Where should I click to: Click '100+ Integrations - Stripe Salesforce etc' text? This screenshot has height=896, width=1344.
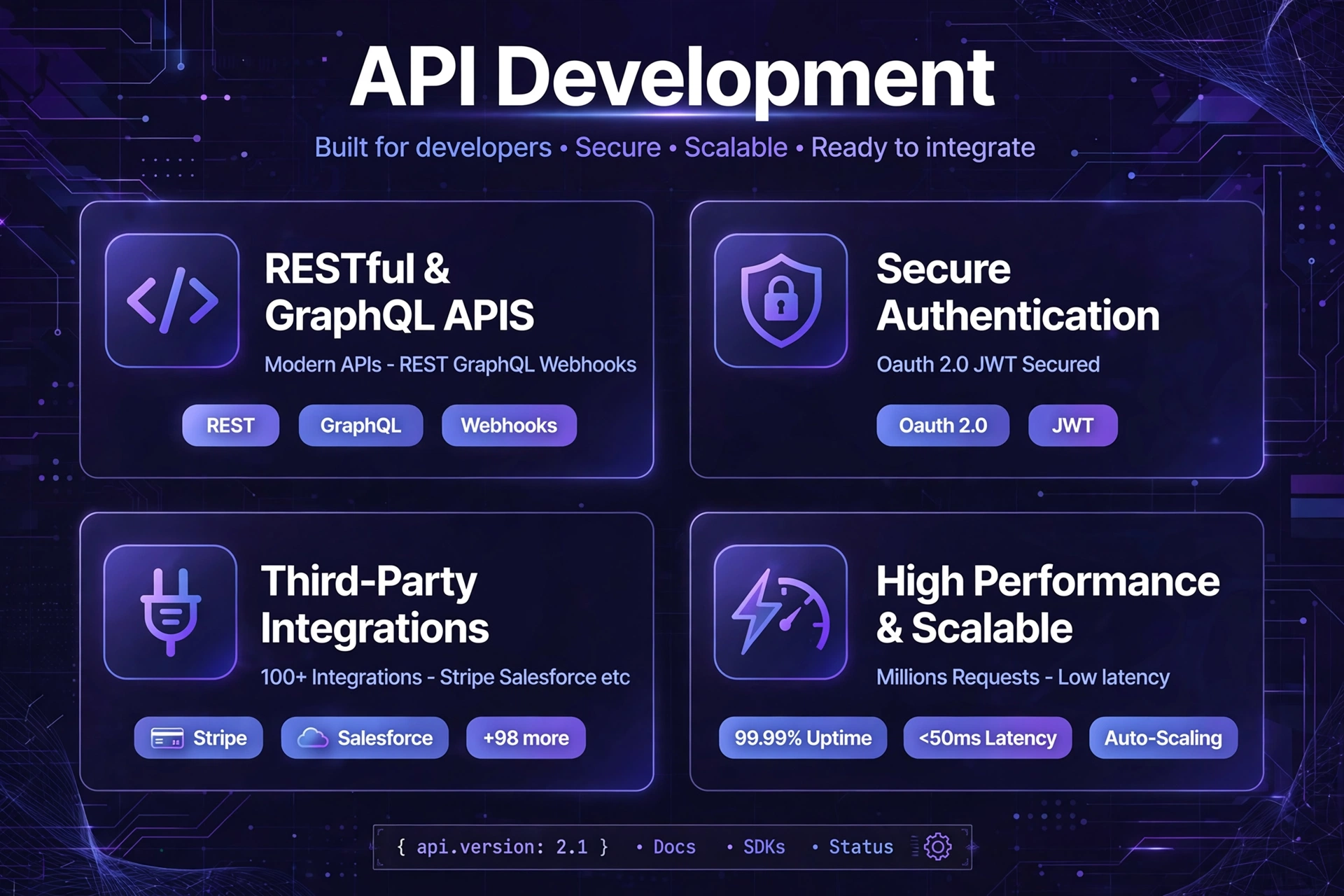tap(445, 678)
